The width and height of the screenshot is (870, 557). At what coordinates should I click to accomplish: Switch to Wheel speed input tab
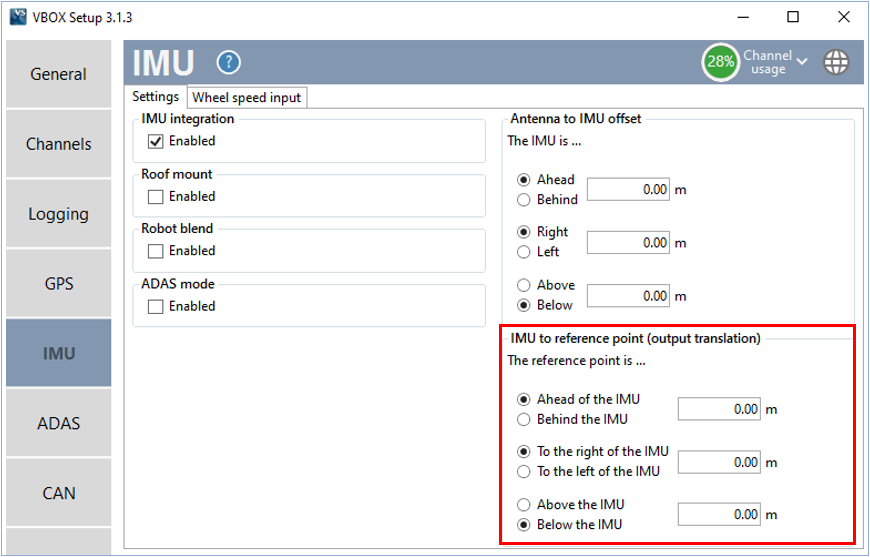coord(246,98)
